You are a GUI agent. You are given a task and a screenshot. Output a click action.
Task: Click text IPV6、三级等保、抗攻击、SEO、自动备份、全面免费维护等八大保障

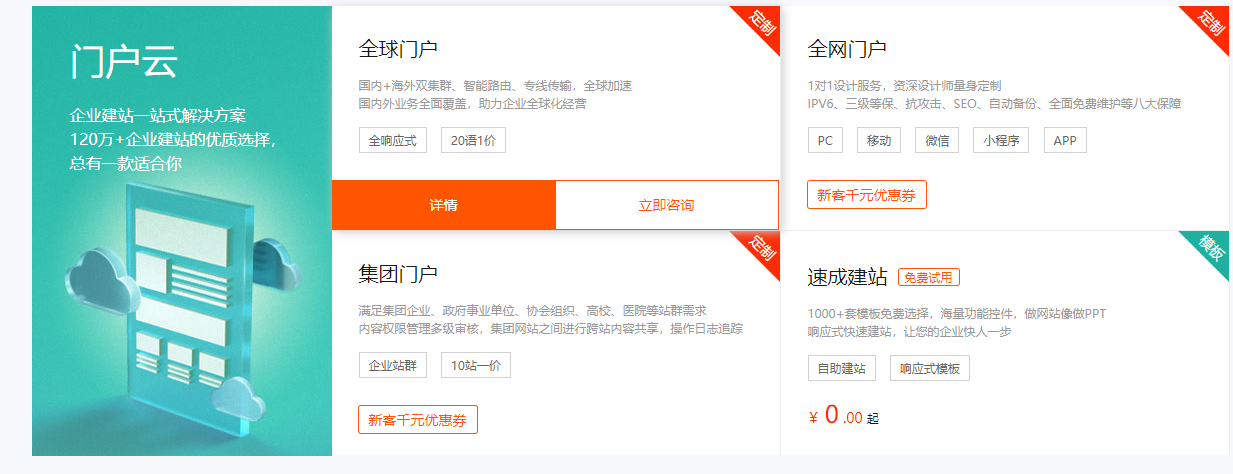(x=994, y=103)
